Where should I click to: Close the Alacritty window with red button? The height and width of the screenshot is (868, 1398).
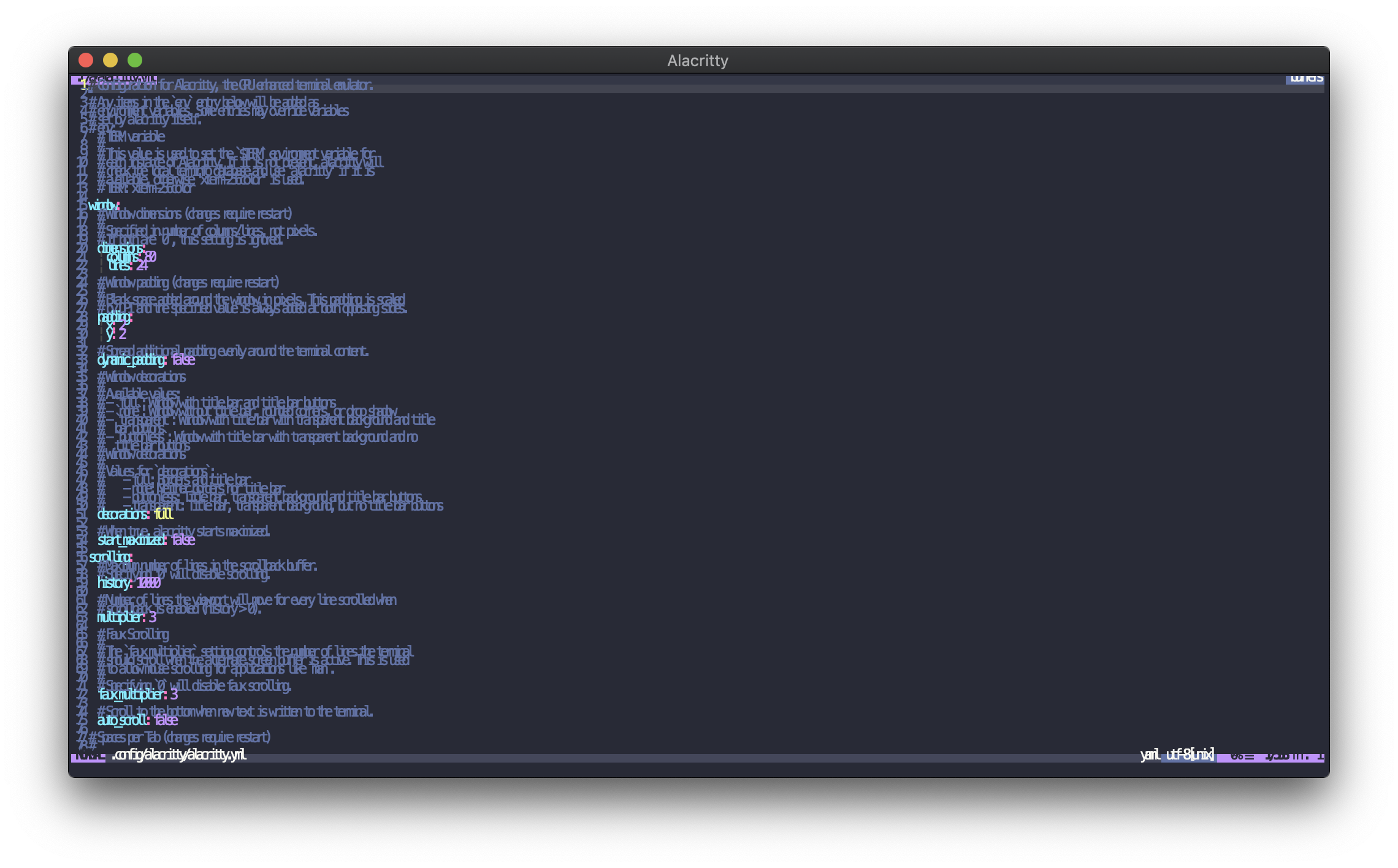click(x=86, y=60)
